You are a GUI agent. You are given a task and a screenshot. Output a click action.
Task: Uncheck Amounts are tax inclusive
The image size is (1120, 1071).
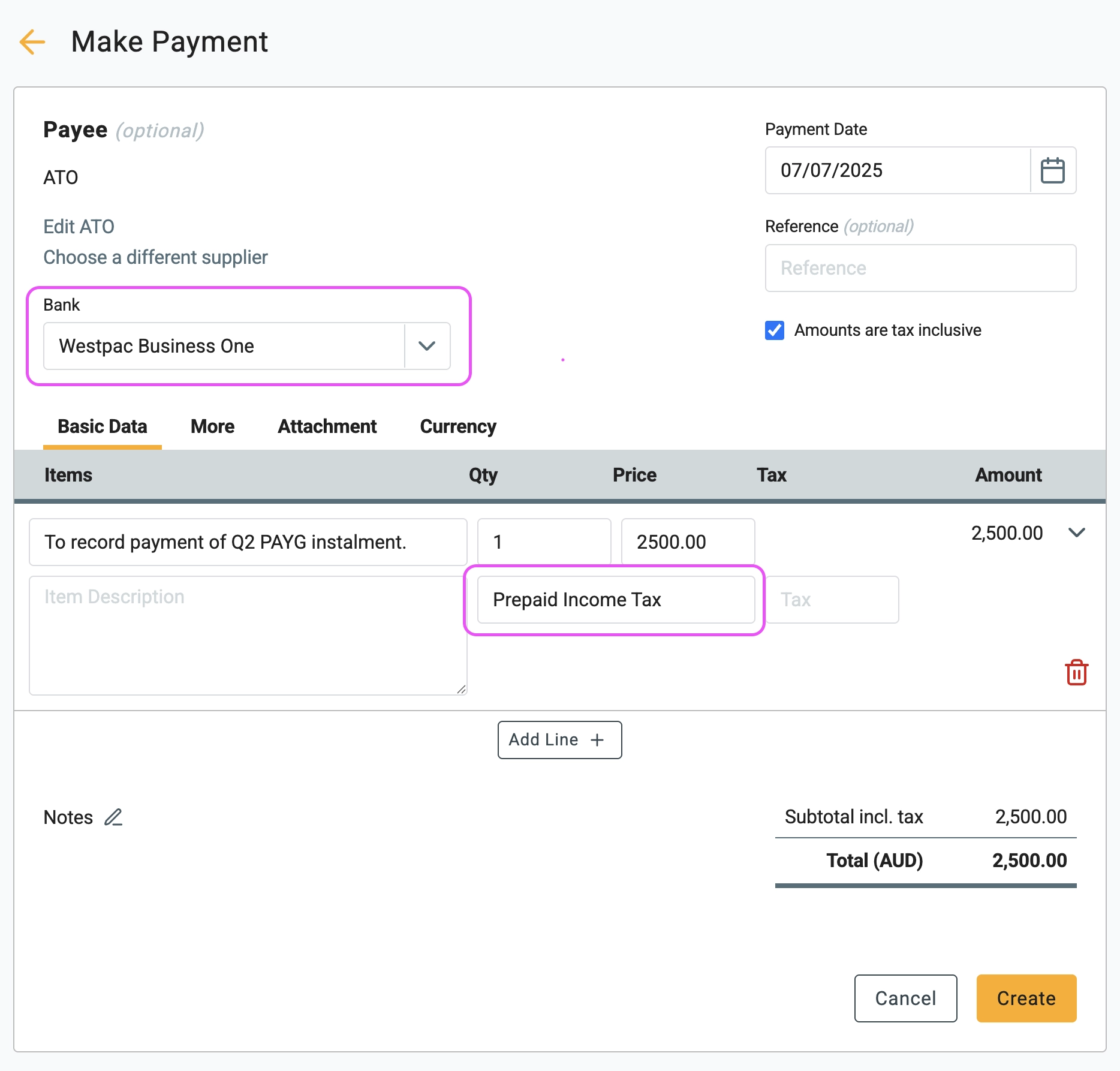coord(775,330)
